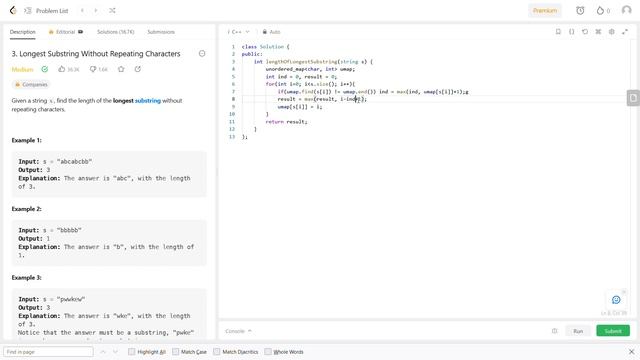Click the bookmark icon in editor toolbar
The height and width of the screenshot is (360, 640).
pyautogui.click(x=558, y=31)
